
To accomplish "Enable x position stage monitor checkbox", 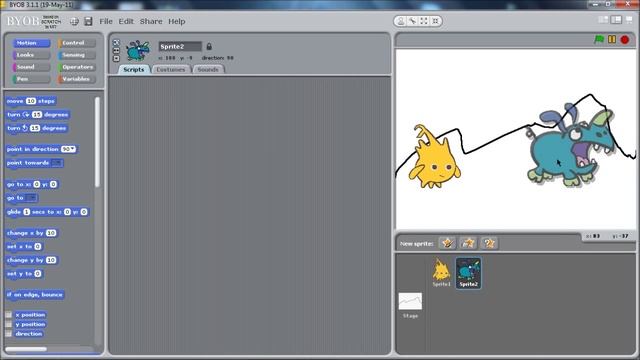I will 8,315.
